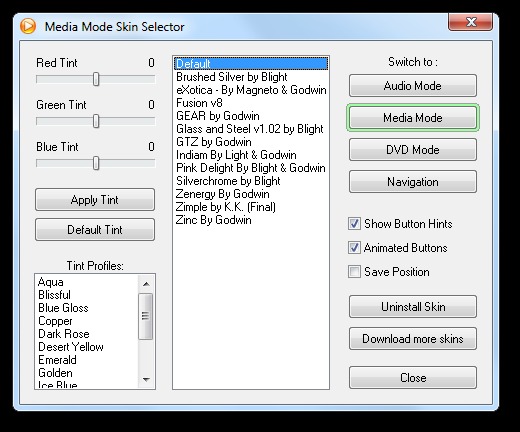Switch to Audio Mode
520x432 pixels.
tap(413, 86)
